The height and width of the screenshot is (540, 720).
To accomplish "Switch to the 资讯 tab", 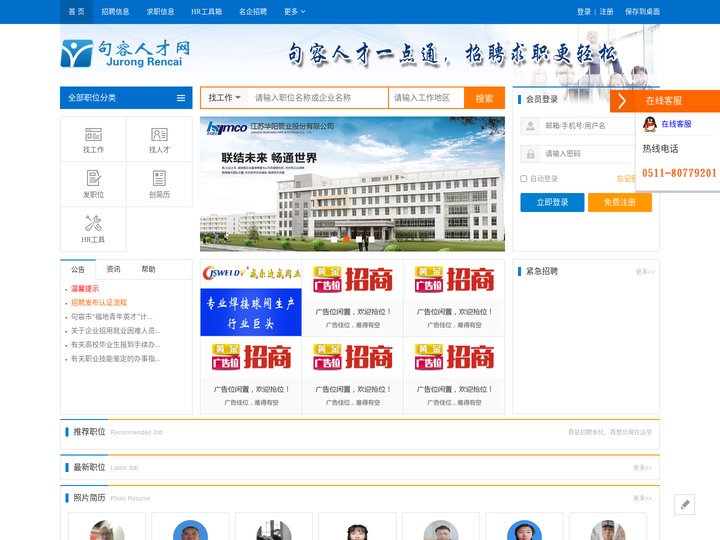I will pos(113,270).
